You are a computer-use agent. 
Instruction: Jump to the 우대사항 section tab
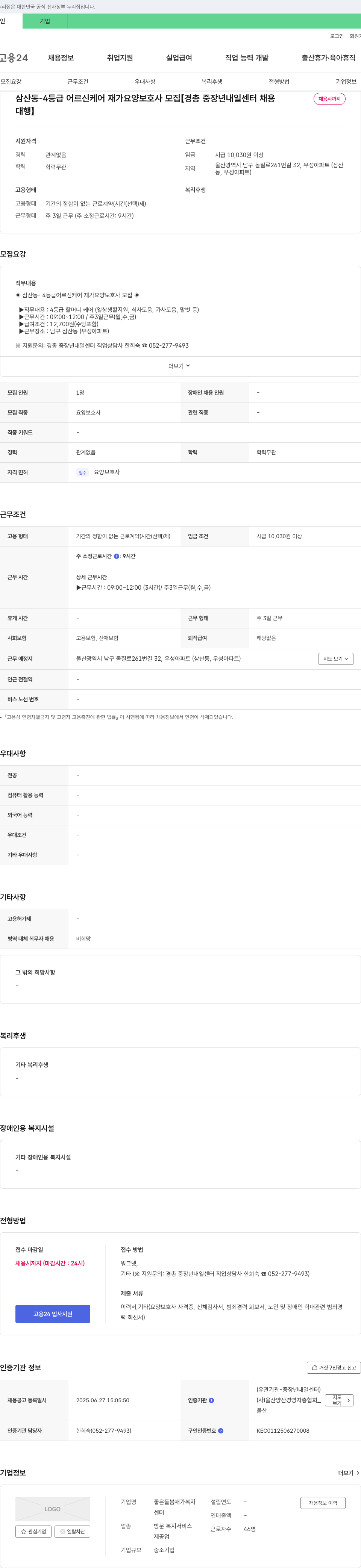(145, 82)
